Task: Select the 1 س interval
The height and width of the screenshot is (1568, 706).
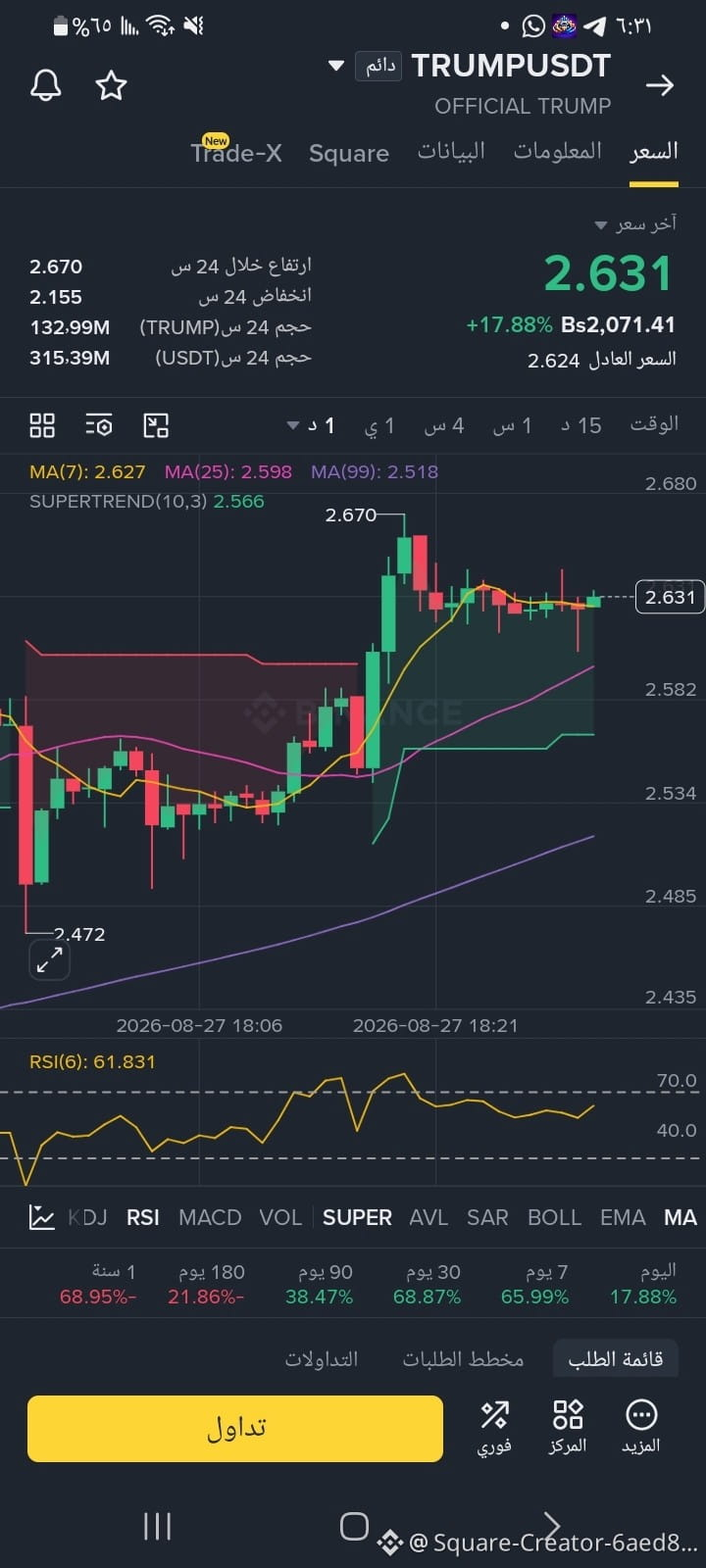Action: click(x=512, y=425)
